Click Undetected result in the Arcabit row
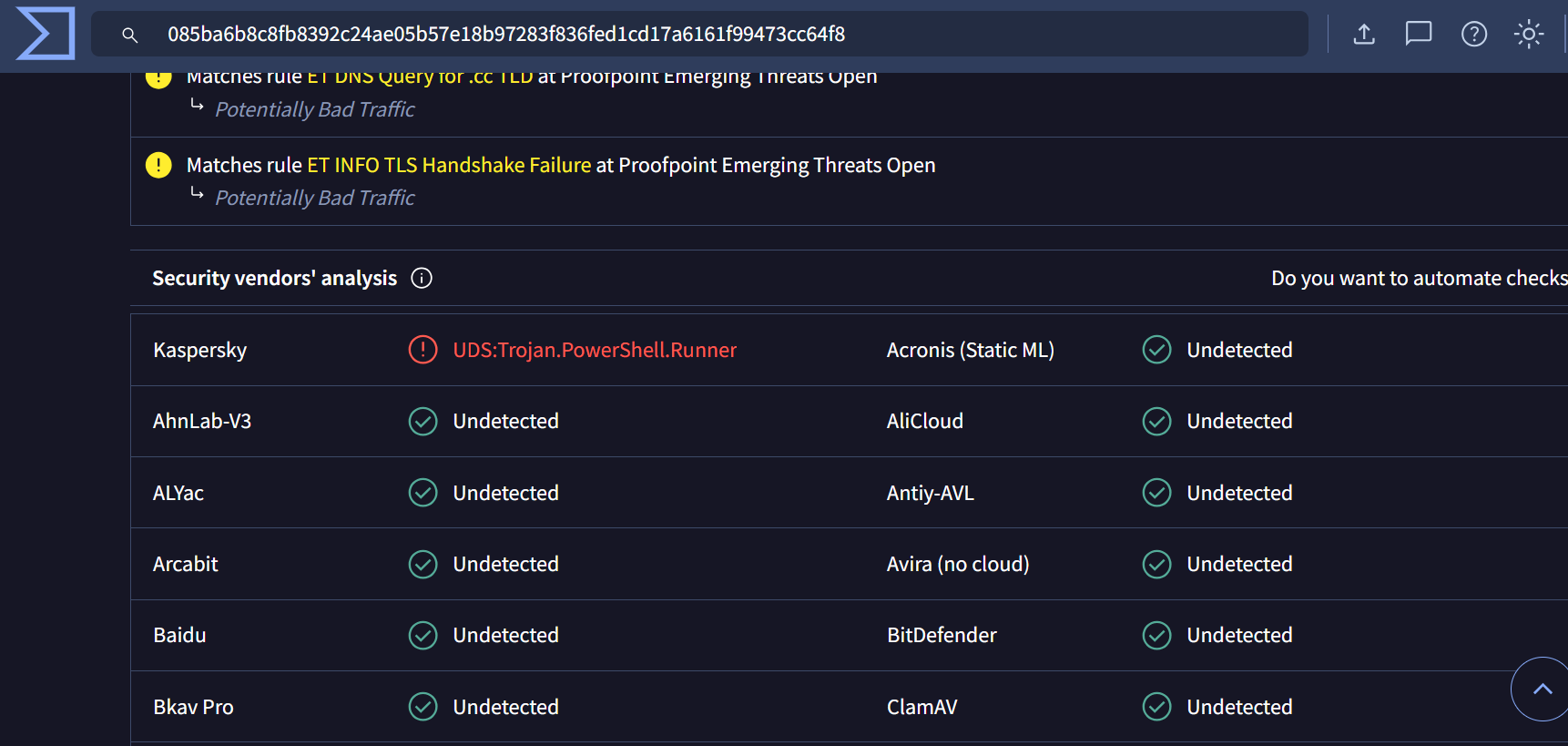The width and height of the screenshot is (1568, 746). 506,564
